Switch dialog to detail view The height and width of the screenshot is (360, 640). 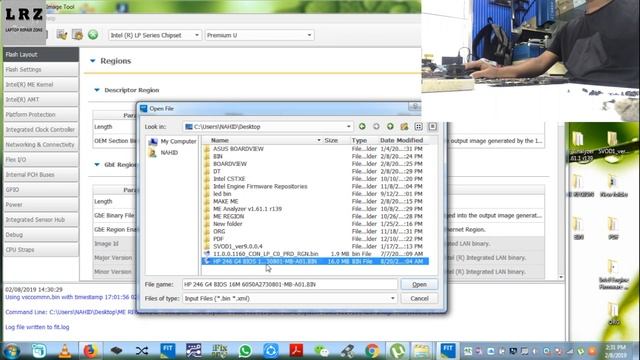[x=432, y=127]
